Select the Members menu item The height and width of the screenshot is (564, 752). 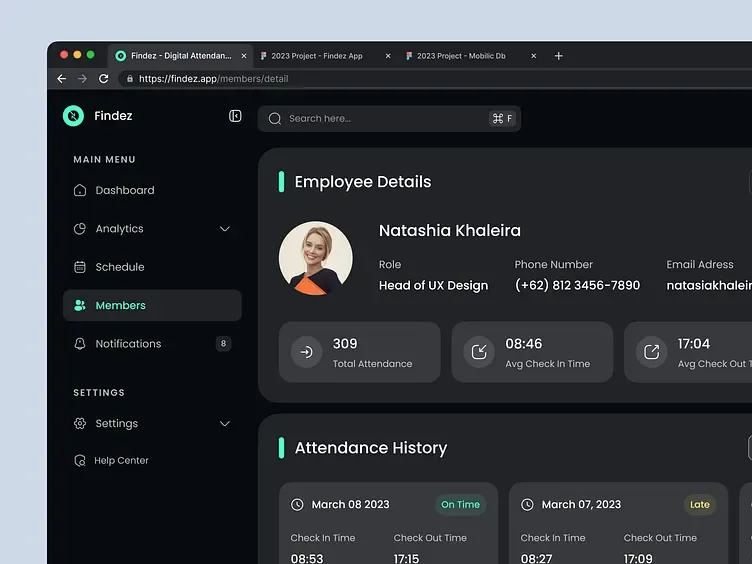pyautogui.click(x=152, y=306)
